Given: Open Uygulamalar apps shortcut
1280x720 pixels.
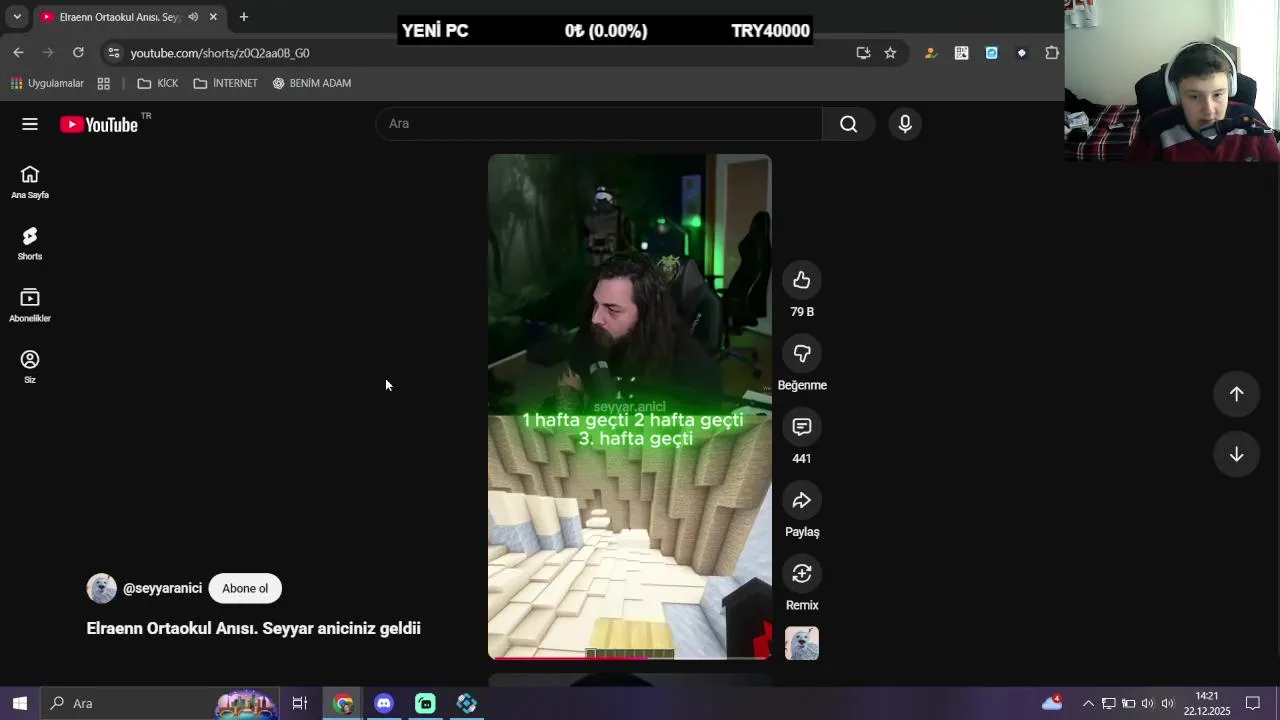Looking at the screenshot, I should [47, 83].
